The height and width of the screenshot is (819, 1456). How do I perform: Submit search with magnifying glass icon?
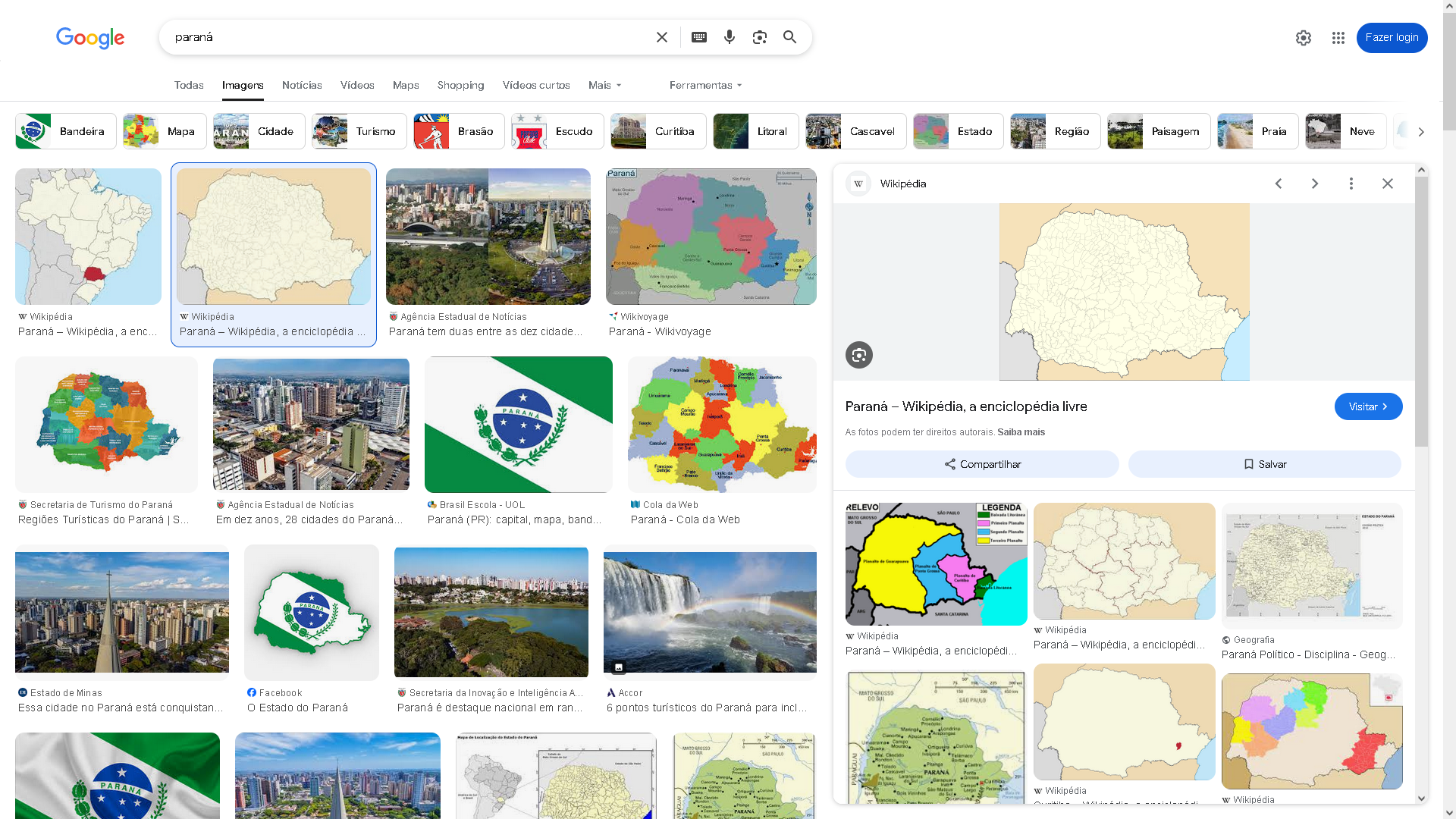[790, 37]
